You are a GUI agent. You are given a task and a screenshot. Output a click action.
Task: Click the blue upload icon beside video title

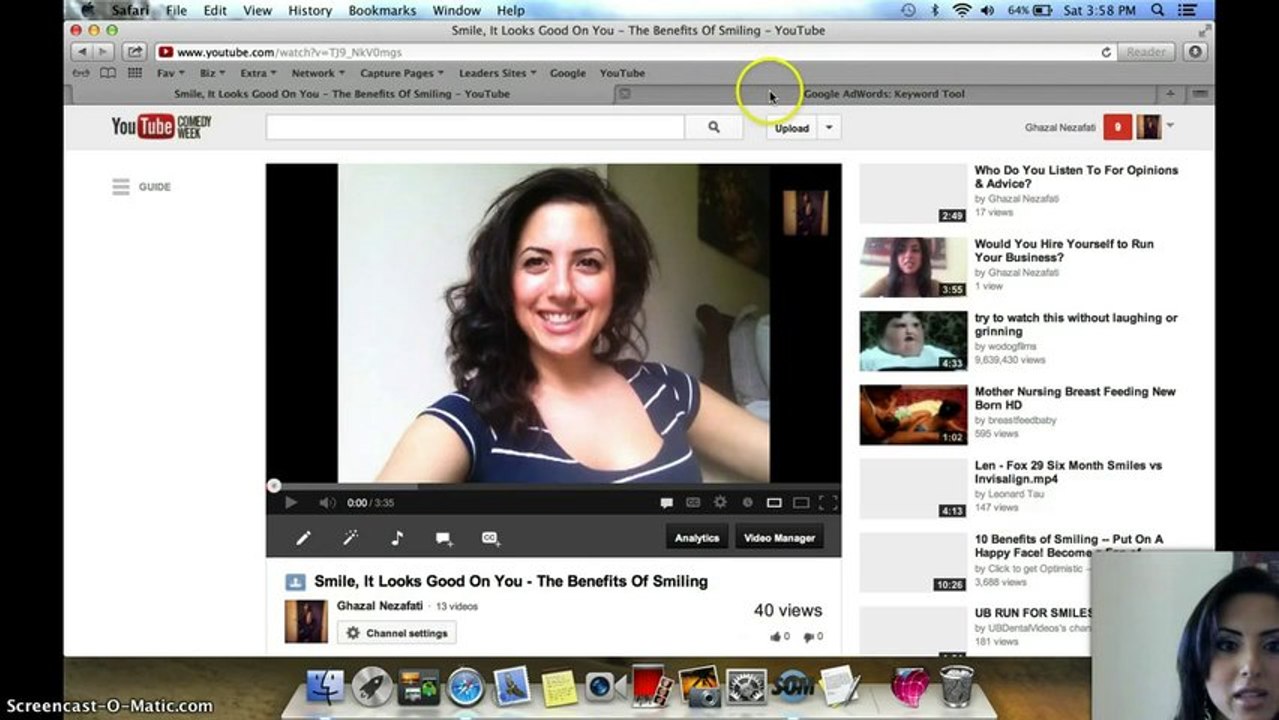(295, 582)
